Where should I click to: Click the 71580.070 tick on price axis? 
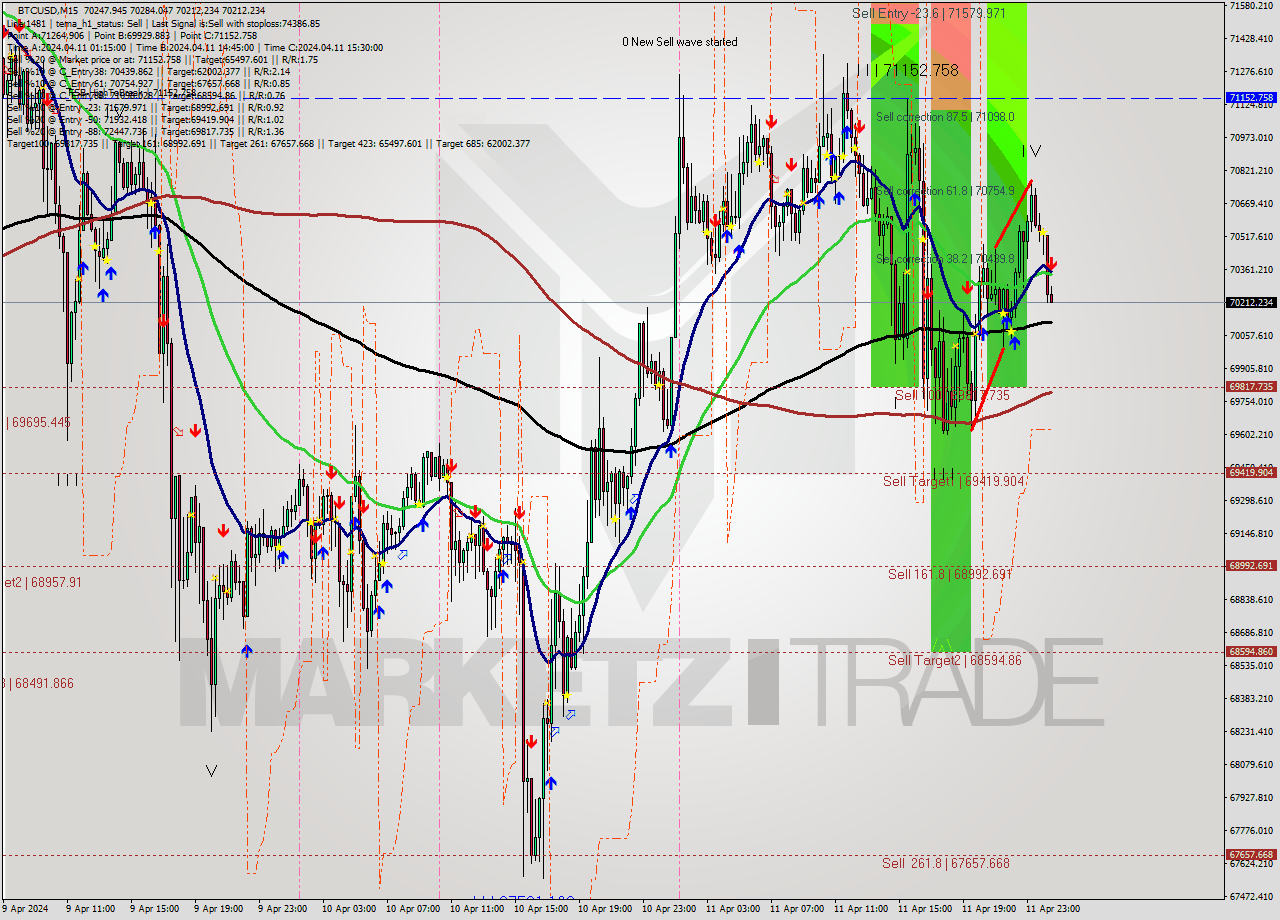click(x=1250, y=6)
